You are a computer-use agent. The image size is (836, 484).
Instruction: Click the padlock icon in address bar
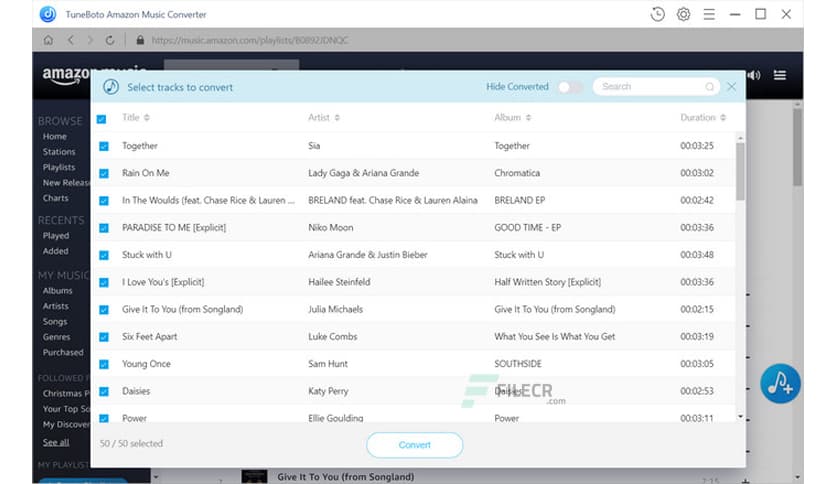pyautogui.click(x=140, y=40)
